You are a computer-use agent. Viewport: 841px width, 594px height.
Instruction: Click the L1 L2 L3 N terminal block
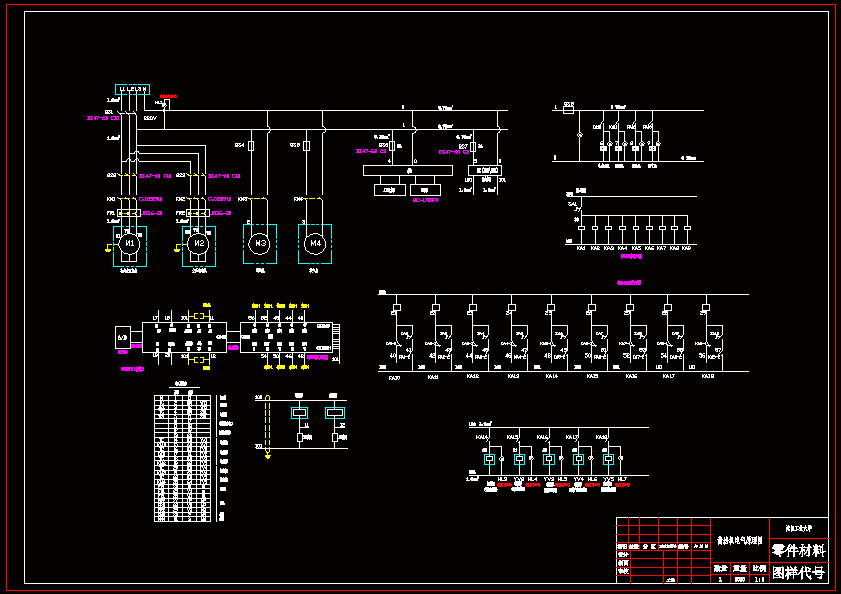[x=132, y=90]
